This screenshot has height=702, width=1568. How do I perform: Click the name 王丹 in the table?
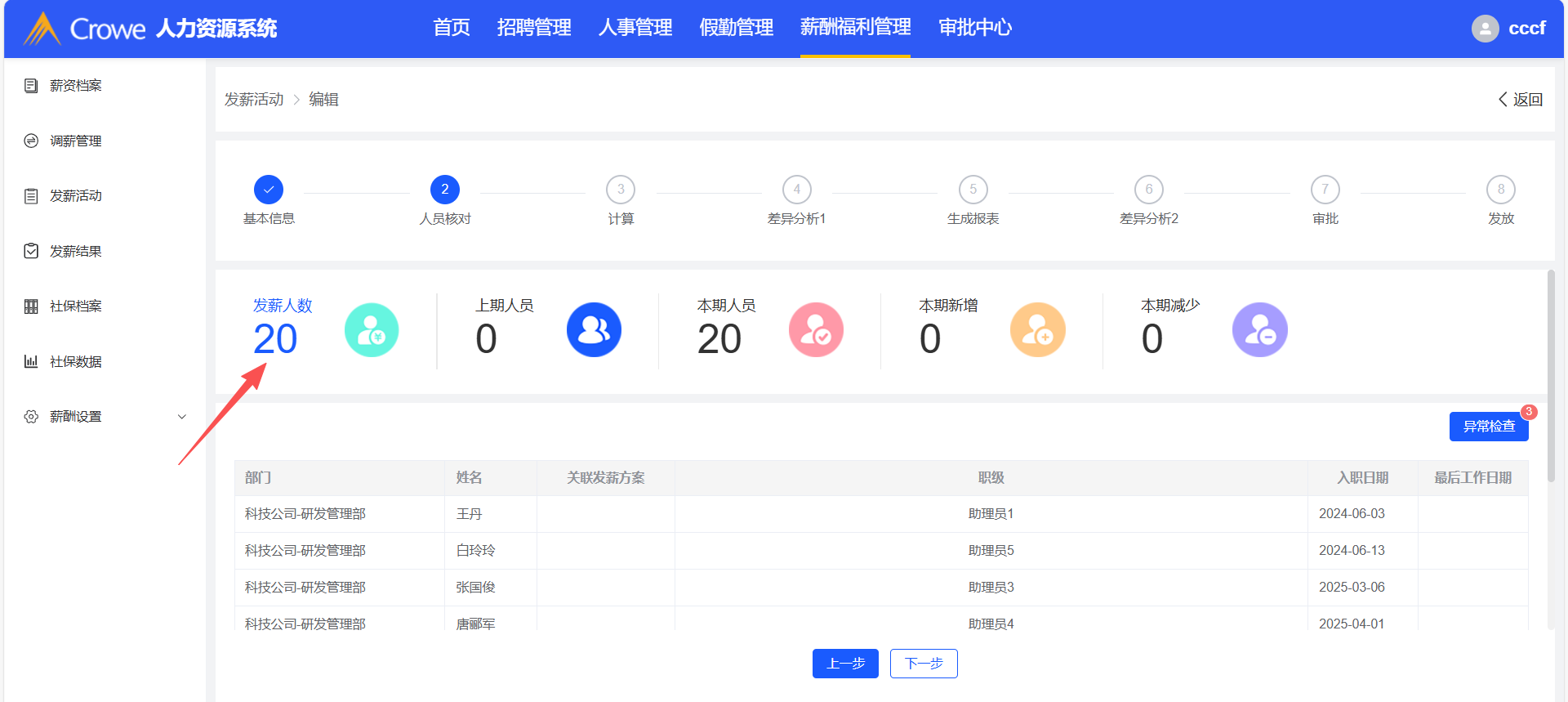pyautogui.click(x=469, y=514)
